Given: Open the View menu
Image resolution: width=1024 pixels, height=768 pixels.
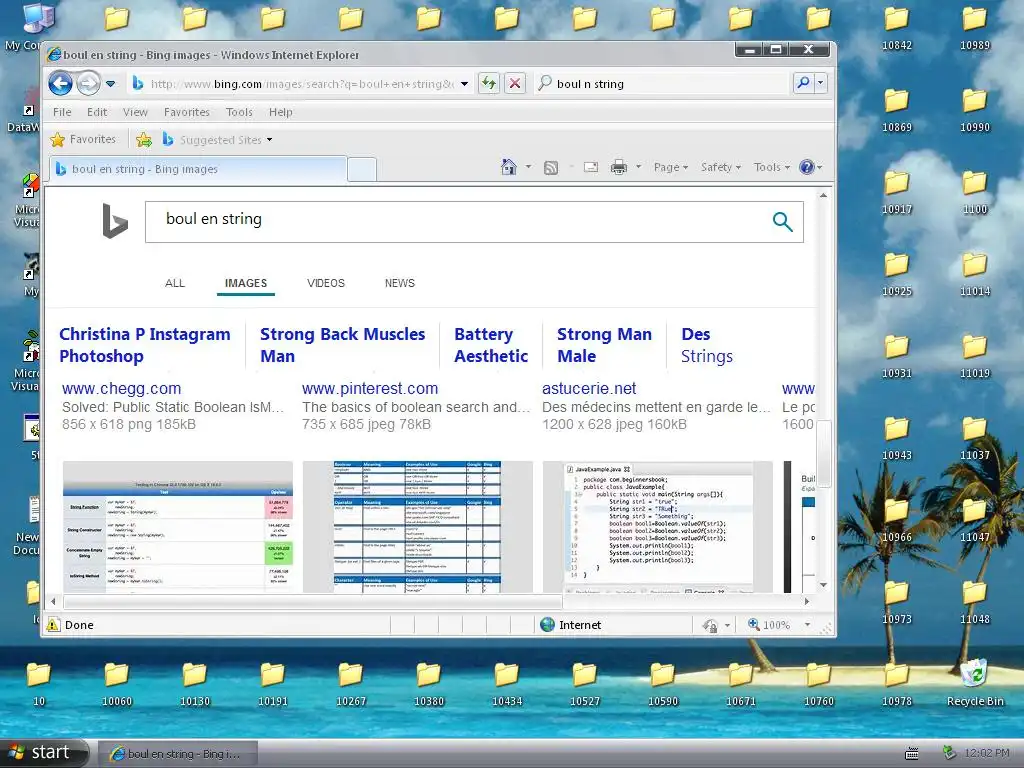Looking at the screenshot, I should [135, 112].
